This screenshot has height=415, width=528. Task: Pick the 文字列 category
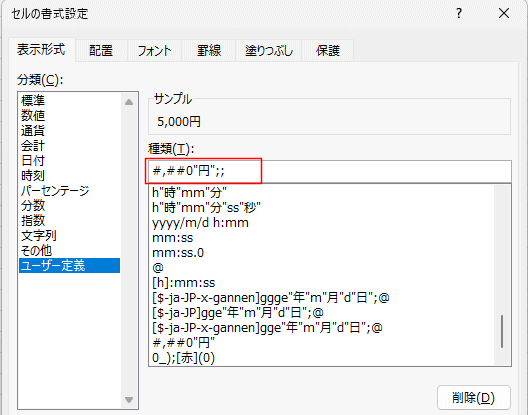[x=39, y=235]
